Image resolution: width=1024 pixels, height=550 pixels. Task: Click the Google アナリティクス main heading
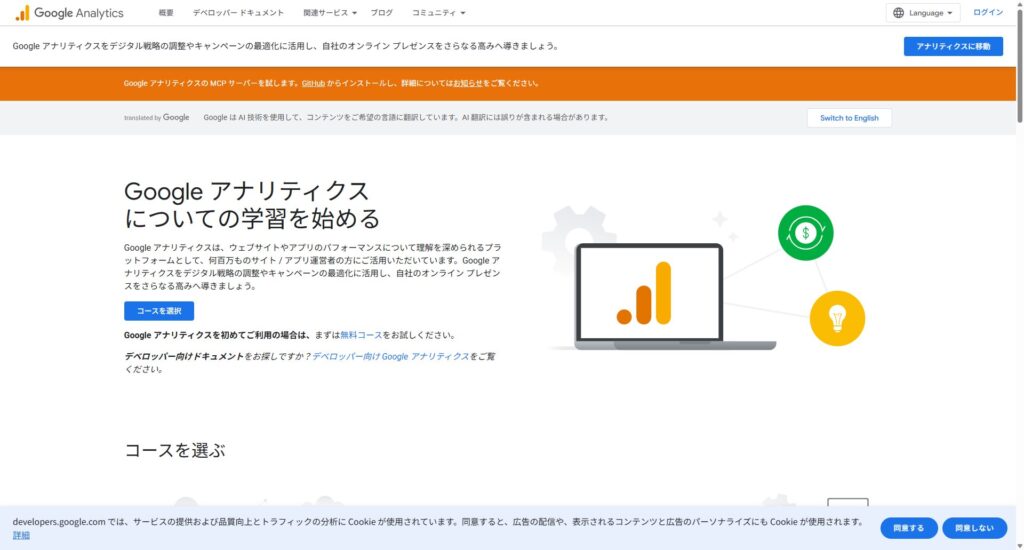coord(252,204)
